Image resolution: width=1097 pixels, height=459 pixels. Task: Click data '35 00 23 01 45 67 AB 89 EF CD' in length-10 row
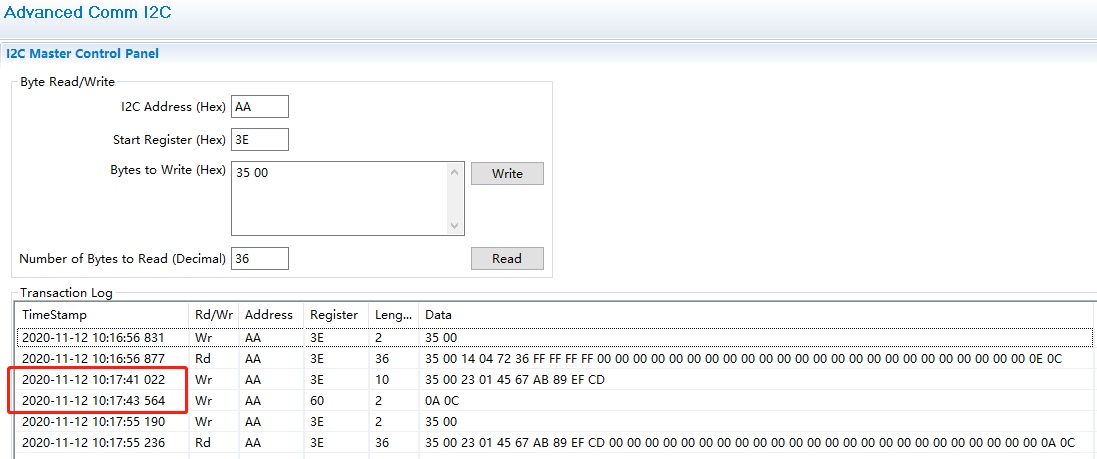(x=514, y=380)
